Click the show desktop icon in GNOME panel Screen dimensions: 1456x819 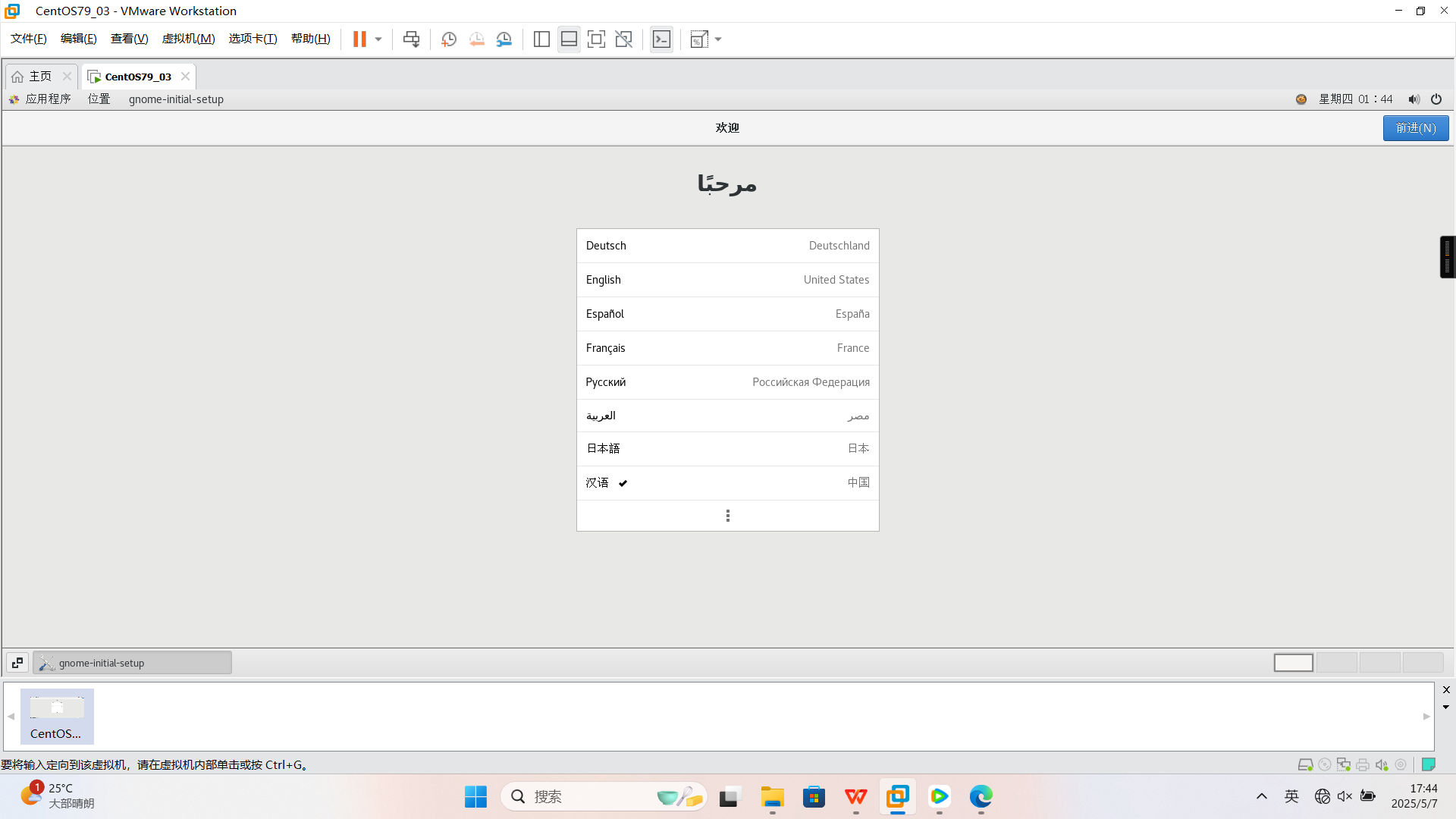17,663
